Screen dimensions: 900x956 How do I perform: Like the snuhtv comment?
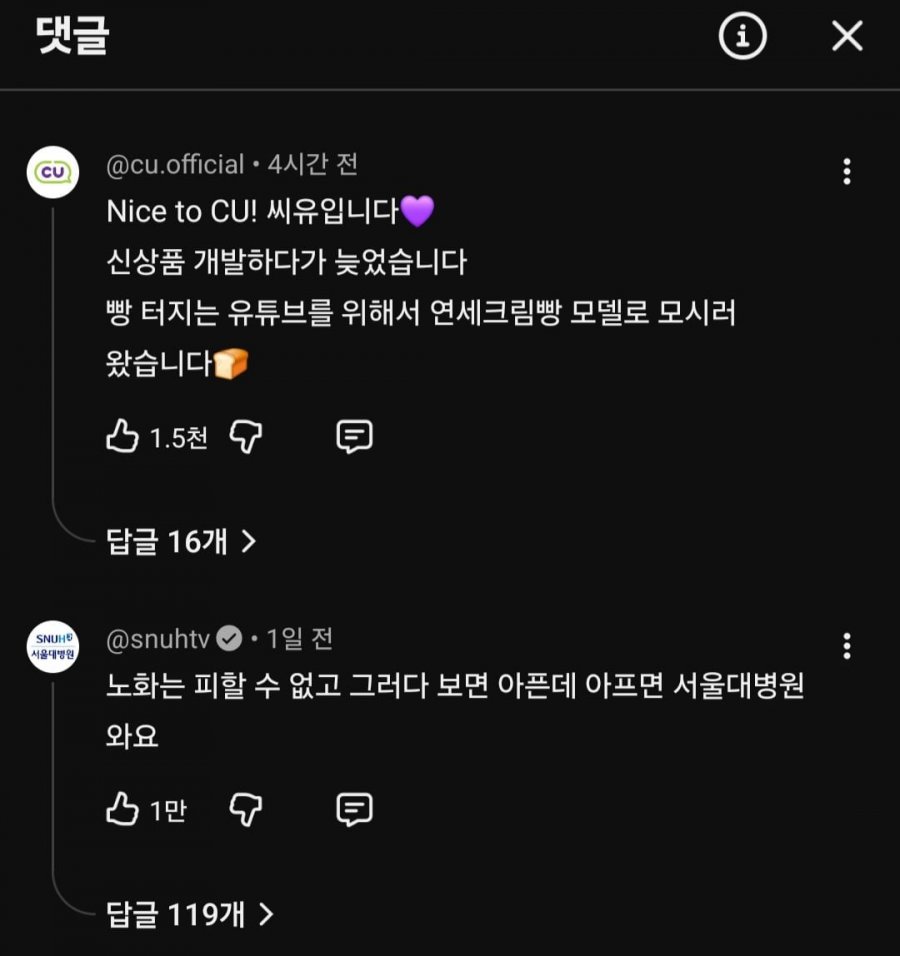pyautogui.click(x=122, y=809)
